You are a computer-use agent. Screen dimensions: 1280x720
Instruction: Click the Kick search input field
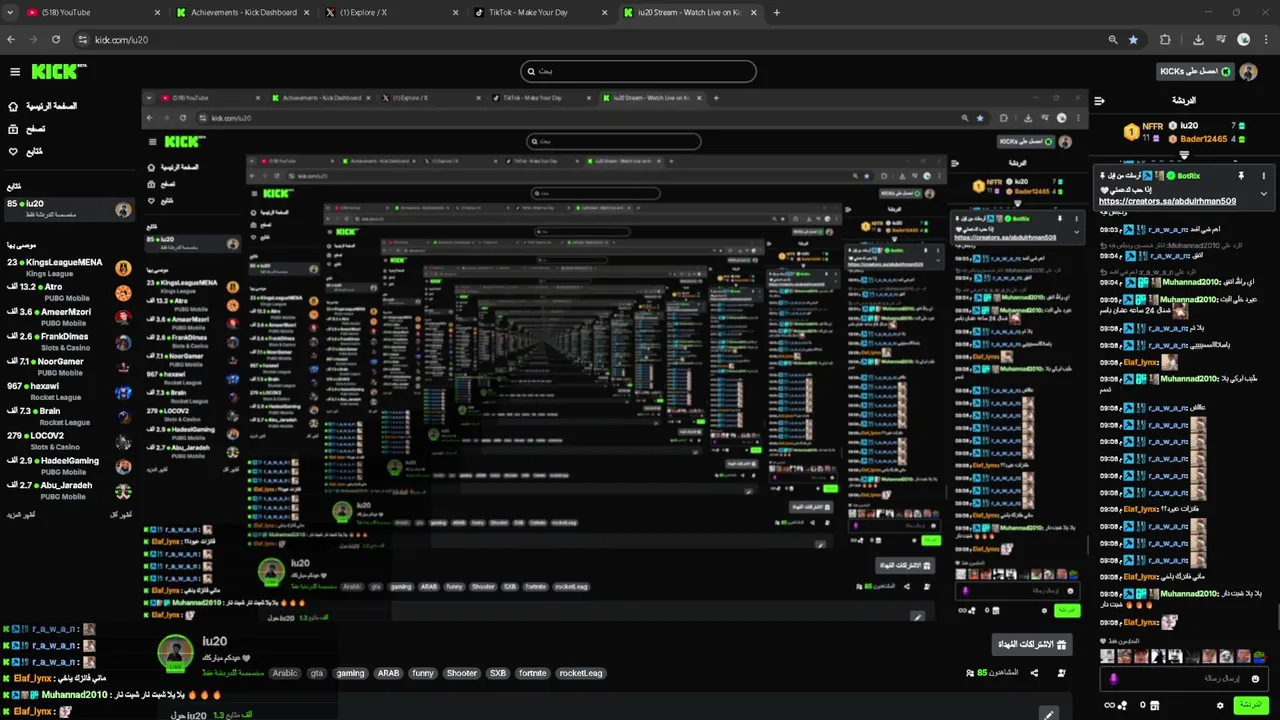pyautogui.click(x=638, y=71)
